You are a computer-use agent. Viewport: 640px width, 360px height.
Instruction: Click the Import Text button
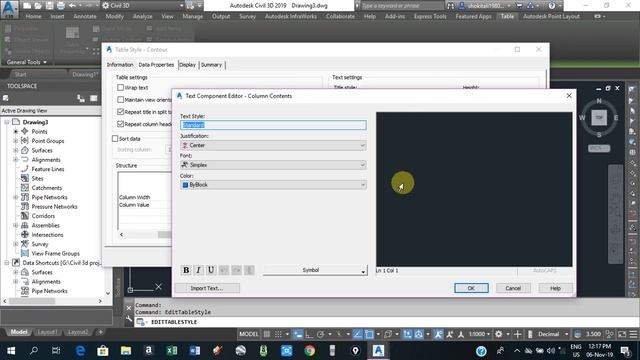click(x=207, y=288)
